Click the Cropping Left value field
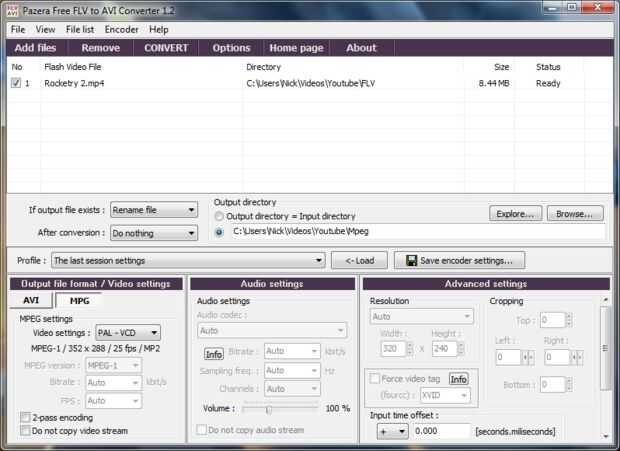Image resolution: width=620 pixels, height=451 pixels. click(x=508, y=357)
